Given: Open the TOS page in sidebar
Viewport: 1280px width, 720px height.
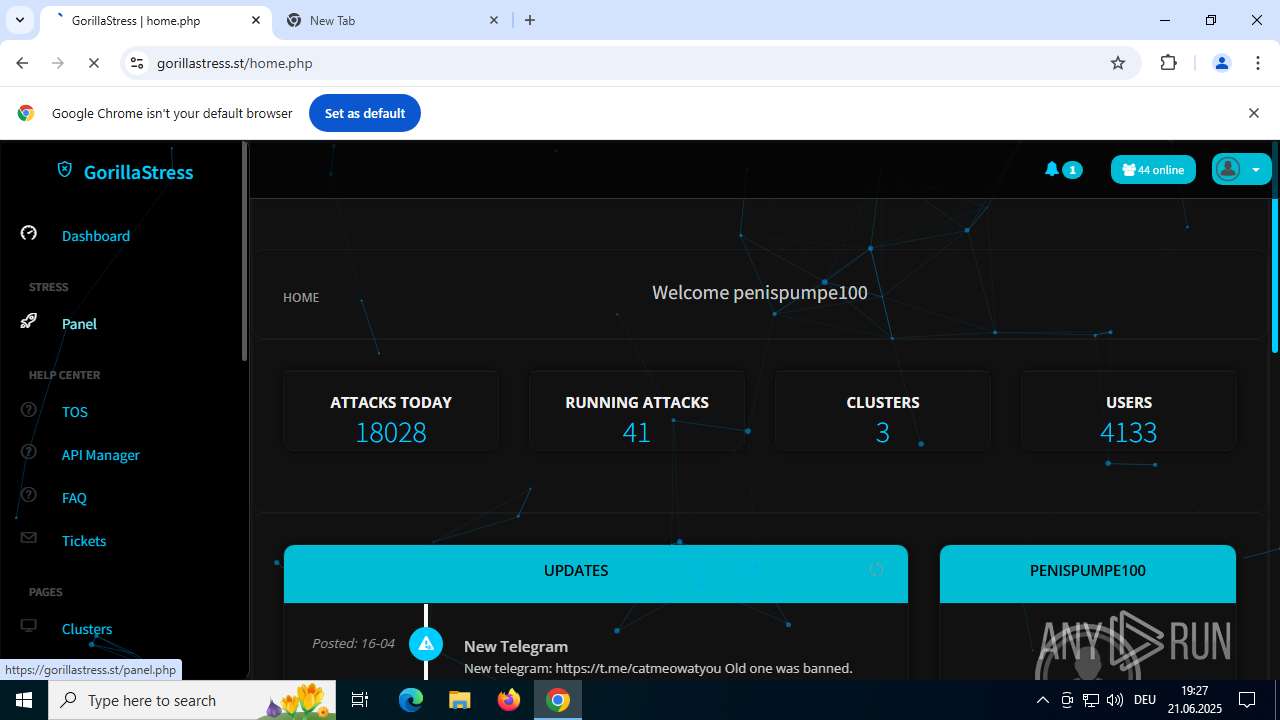Looking at the screenshot, I should pos(75,412).
